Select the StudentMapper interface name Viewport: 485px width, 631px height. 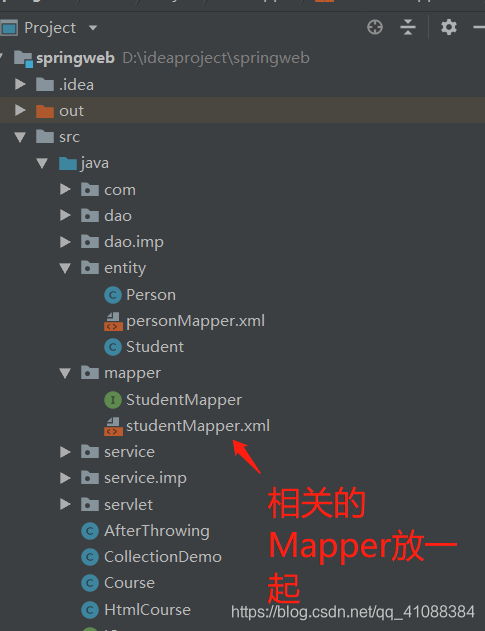pos(184,400)
